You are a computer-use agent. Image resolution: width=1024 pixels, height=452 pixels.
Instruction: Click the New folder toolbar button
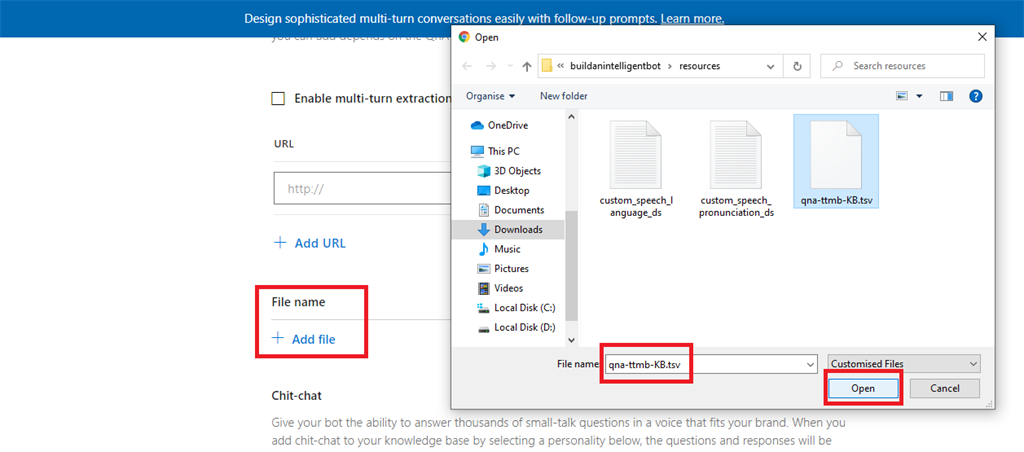pyautogui.click(x=563, y=96)
